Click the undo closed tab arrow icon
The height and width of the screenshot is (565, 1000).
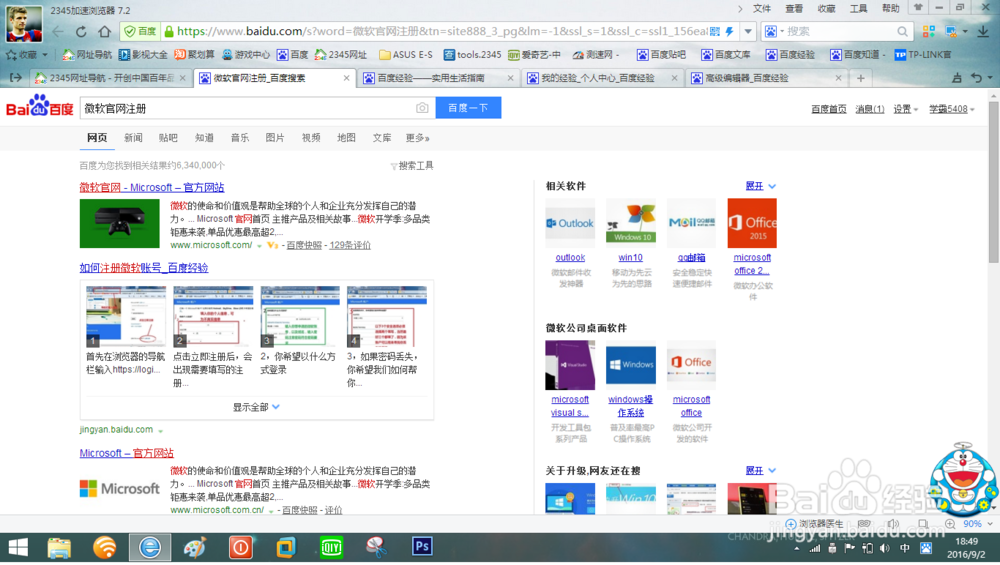976,78
